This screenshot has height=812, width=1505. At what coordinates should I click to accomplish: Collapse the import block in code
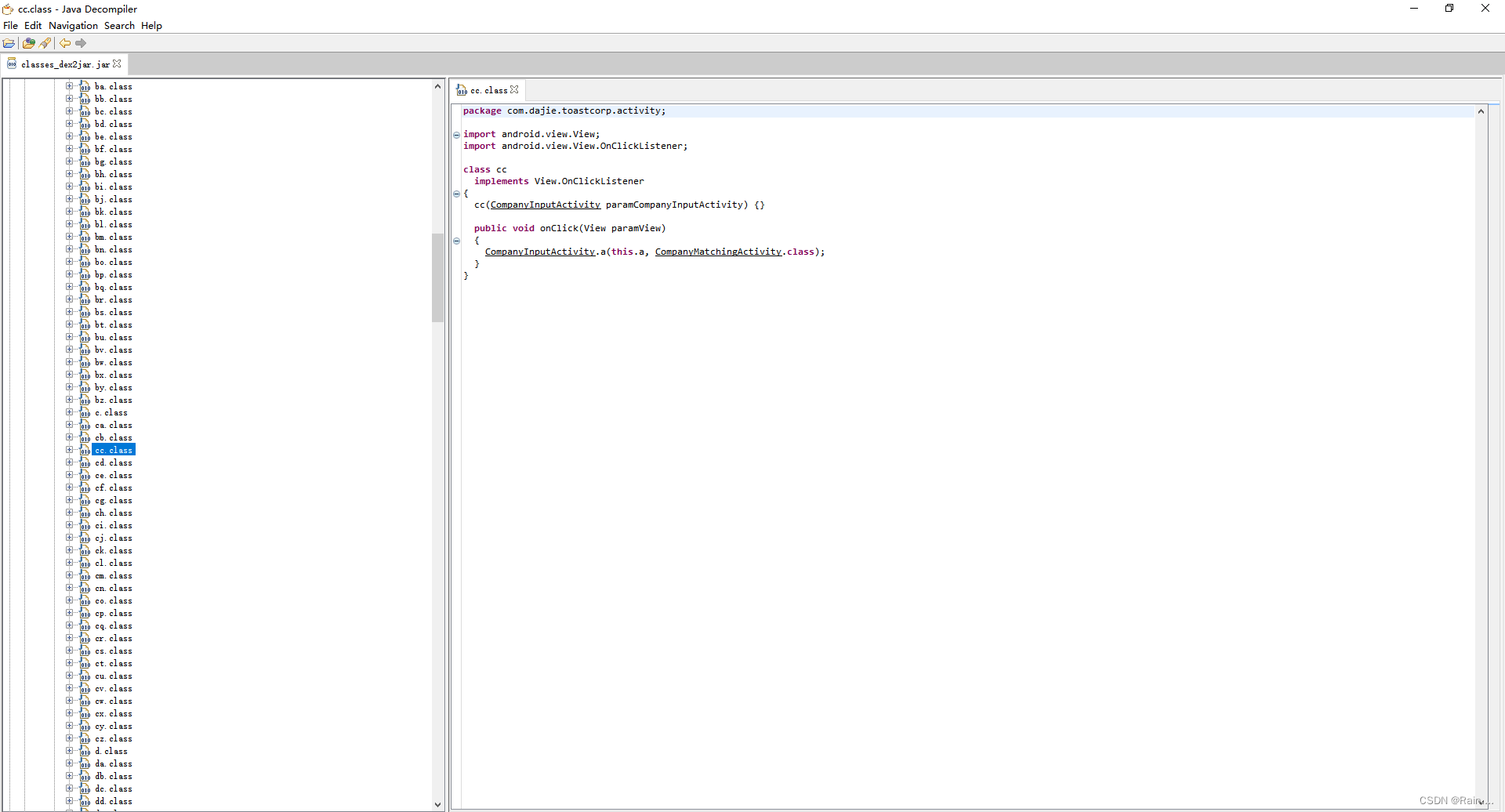(456, 135)
